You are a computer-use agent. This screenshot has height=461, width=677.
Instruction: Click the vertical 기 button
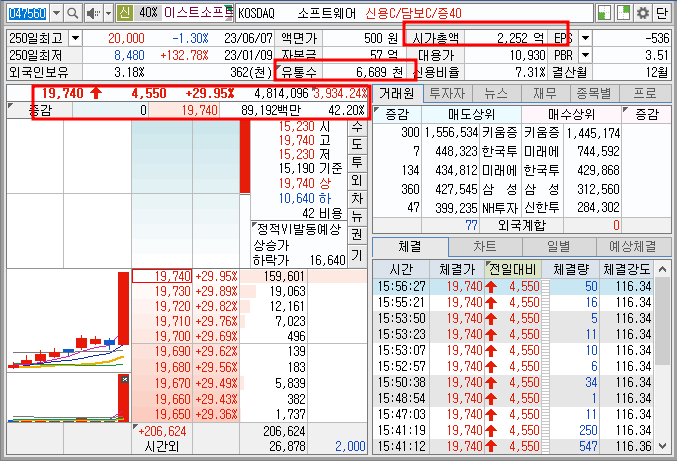pyautogui.click(x=357, y=256)
